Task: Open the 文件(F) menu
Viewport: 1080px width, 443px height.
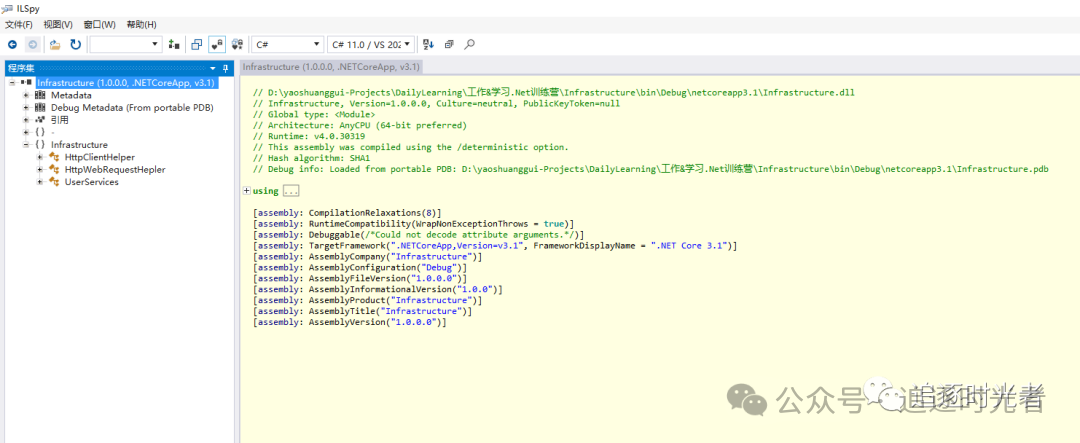Action: (19, 24)
